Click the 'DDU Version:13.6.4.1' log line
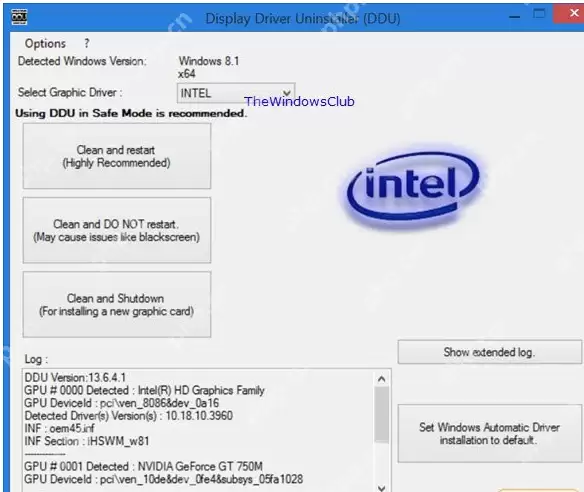Image resolution: width=584 pixels, height=492 pixels. tap(75, 378)
